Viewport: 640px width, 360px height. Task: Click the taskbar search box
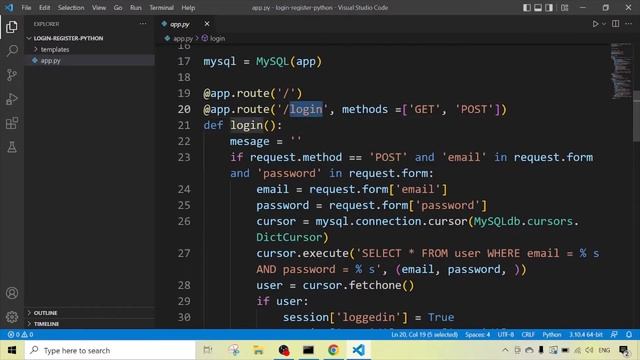click(x=110, y=350)
